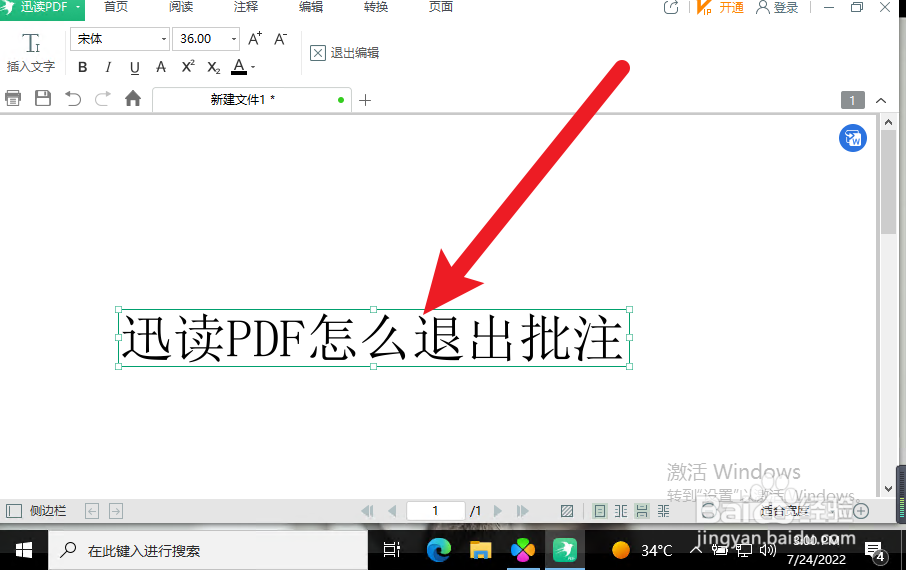Screen dimensions: 906x570
Task: Select continuous two-page view mode
Action: point(663,511)
